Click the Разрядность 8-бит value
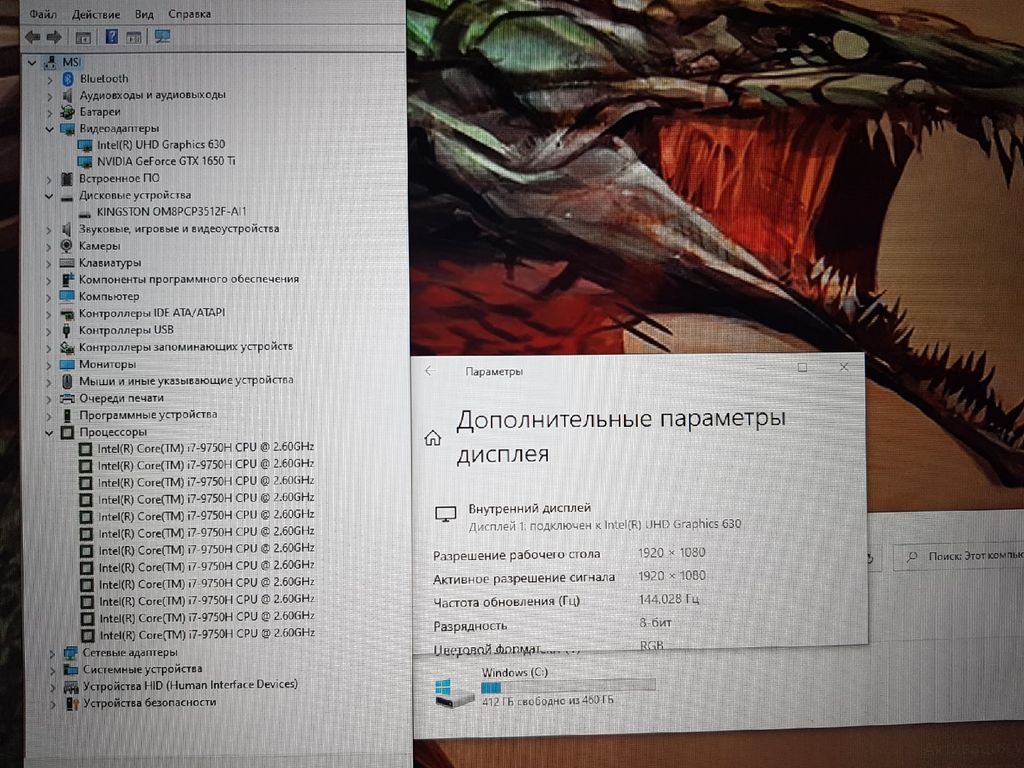1024x768 pixels. click(655, 623)
